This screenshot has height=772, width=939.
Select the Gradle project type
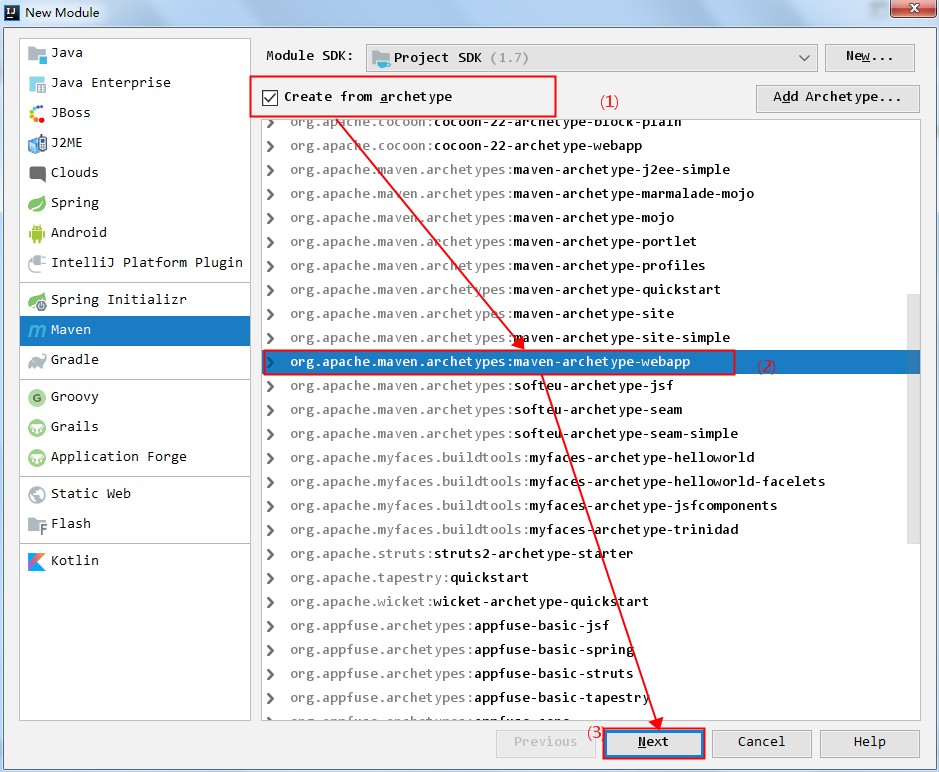(135, 360)
